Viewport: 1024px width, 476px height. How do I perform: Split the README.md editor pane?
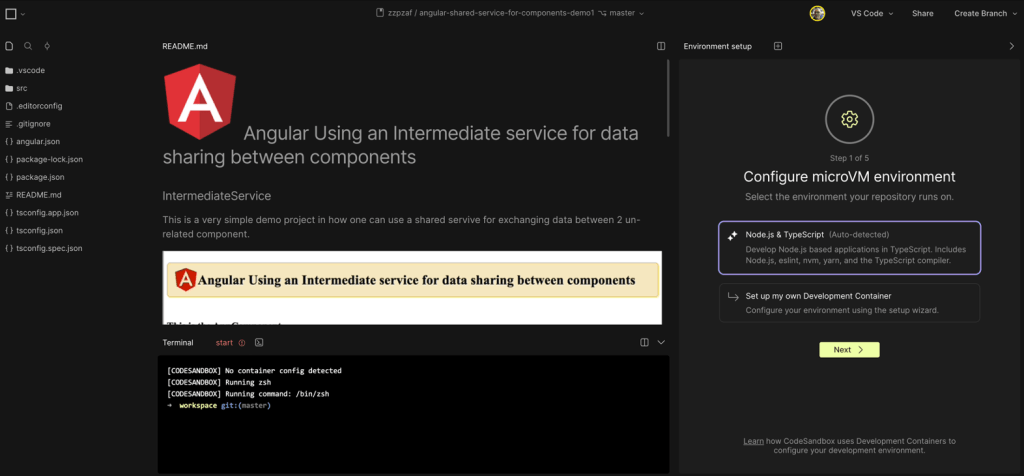661,46
